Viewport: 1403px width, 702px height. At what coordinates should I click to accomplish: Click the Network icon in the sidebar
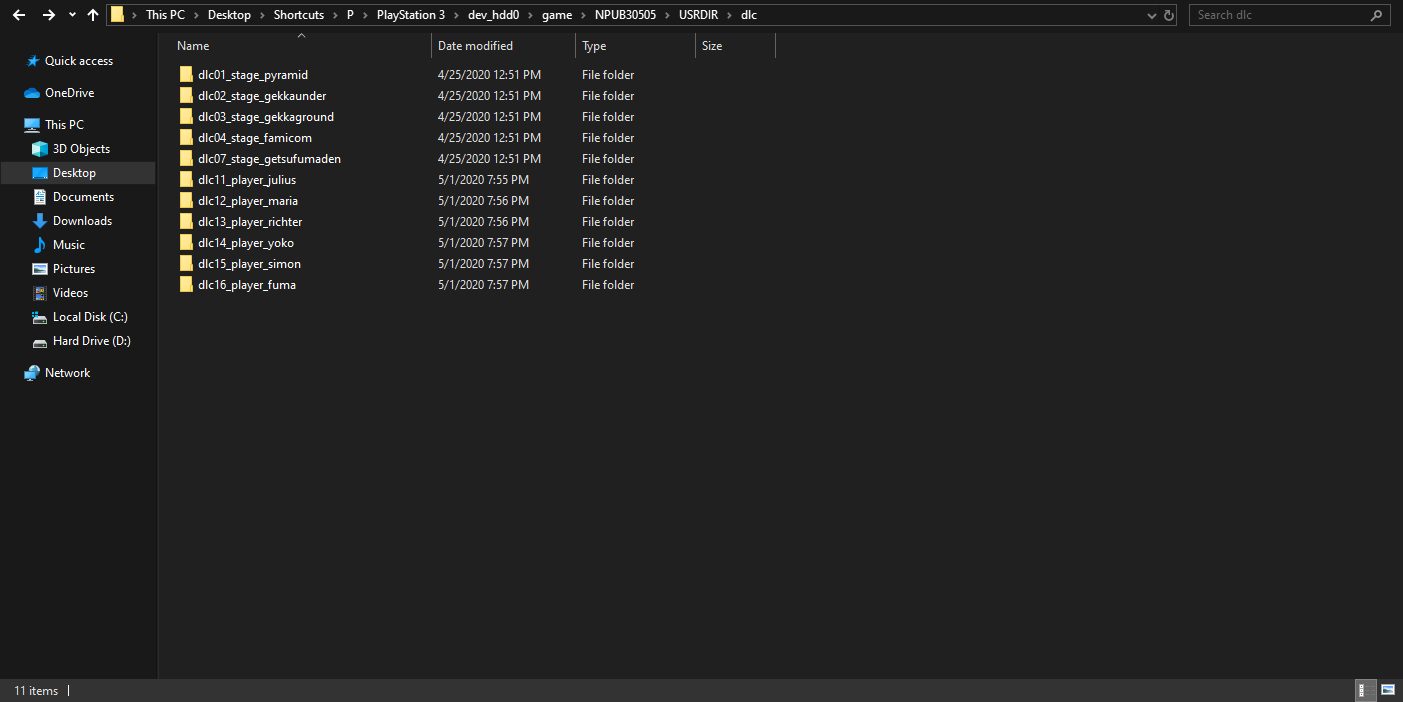point(32,373)
